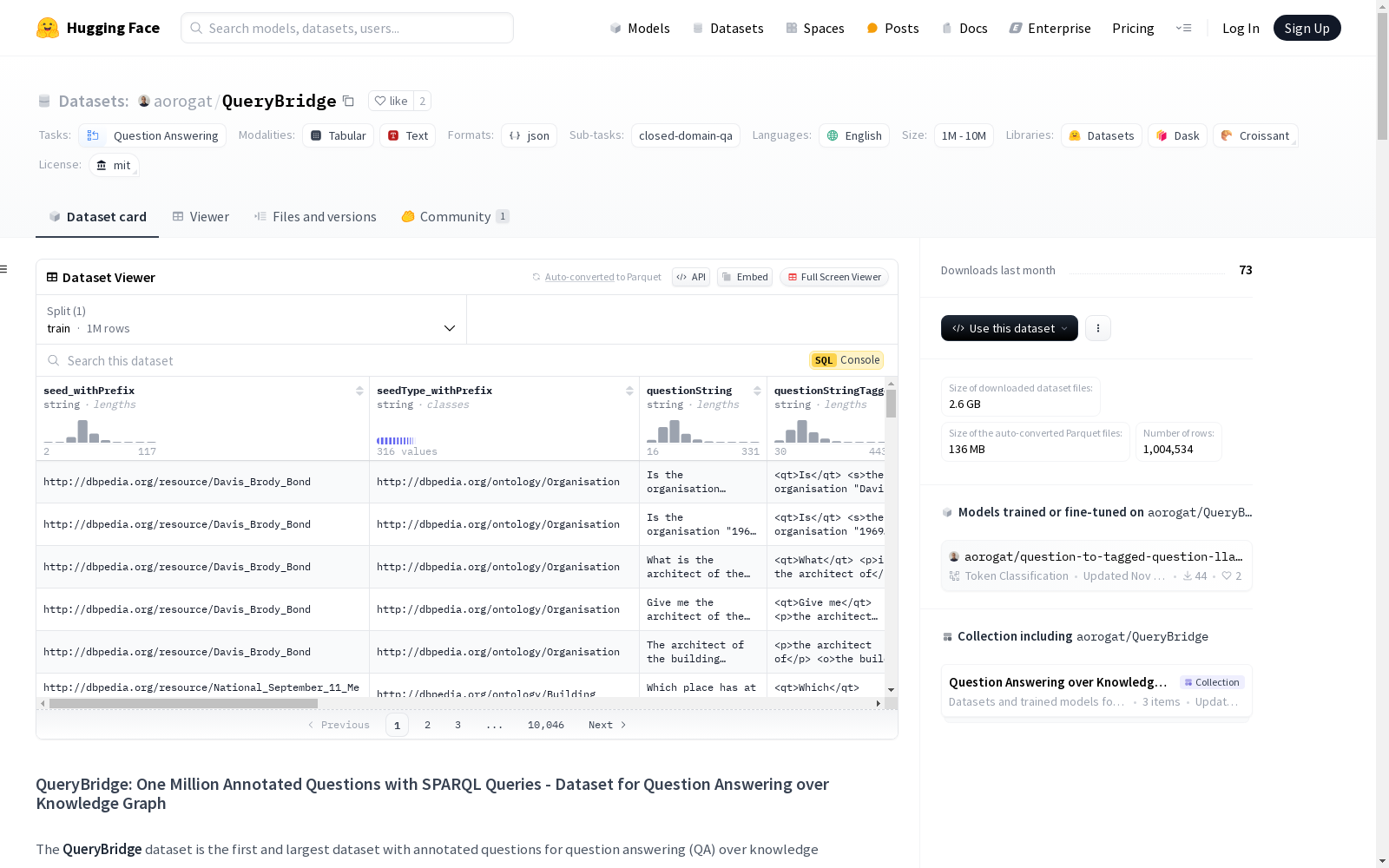Open the dataset options three-dot menu

[x=1098, y=328]
